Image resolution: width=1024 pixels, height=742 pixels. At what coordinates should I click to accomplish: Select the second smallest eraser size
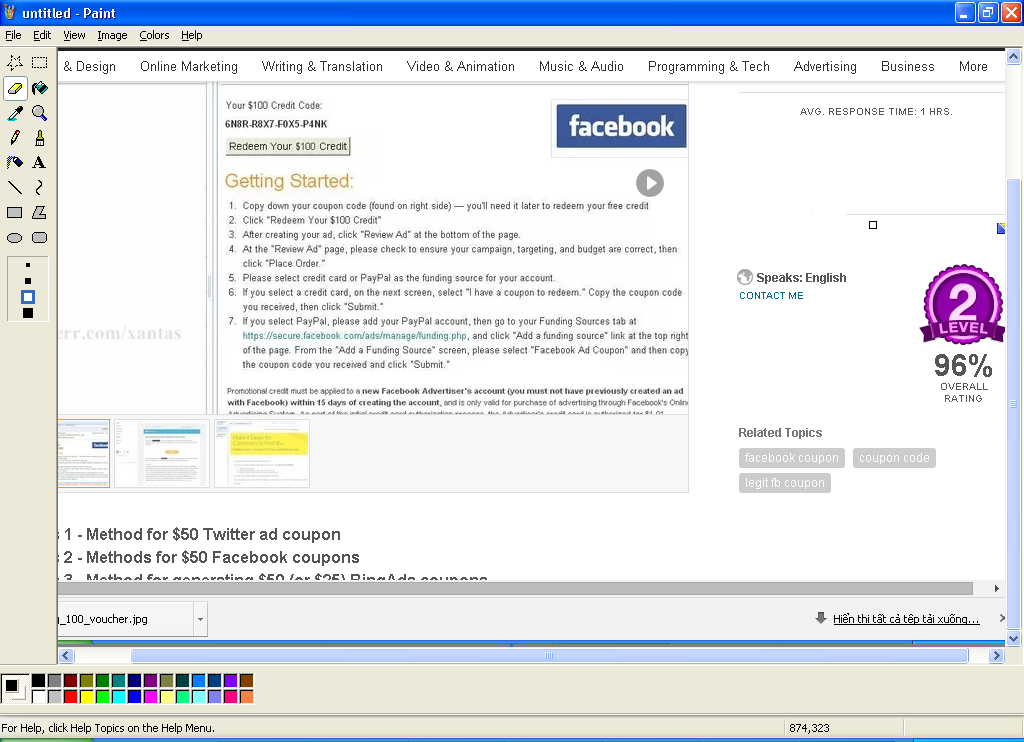click(x=28, y=281)
